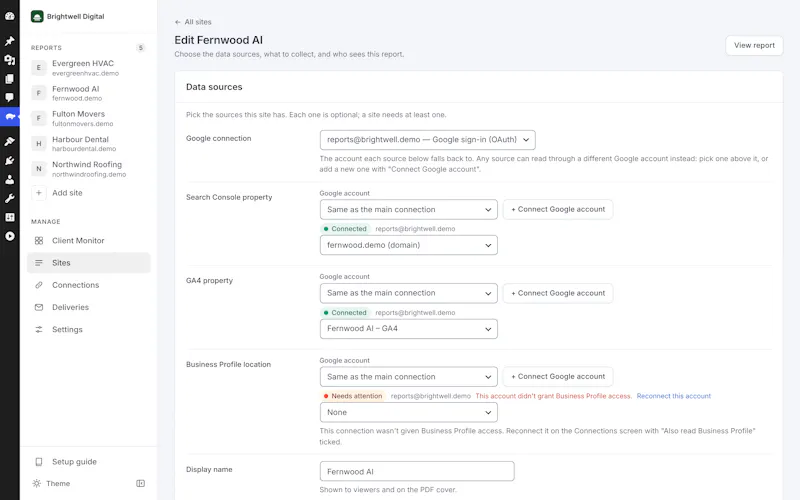Viewport: 800px width, 500px height.
Task: Click the Brightwell Digital green logo
Action: coord(37,16)
